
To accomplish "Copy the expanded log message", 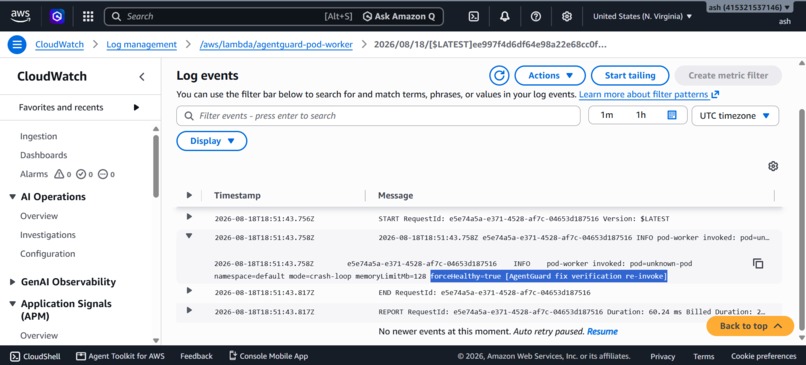I will (x=758, y=264).
